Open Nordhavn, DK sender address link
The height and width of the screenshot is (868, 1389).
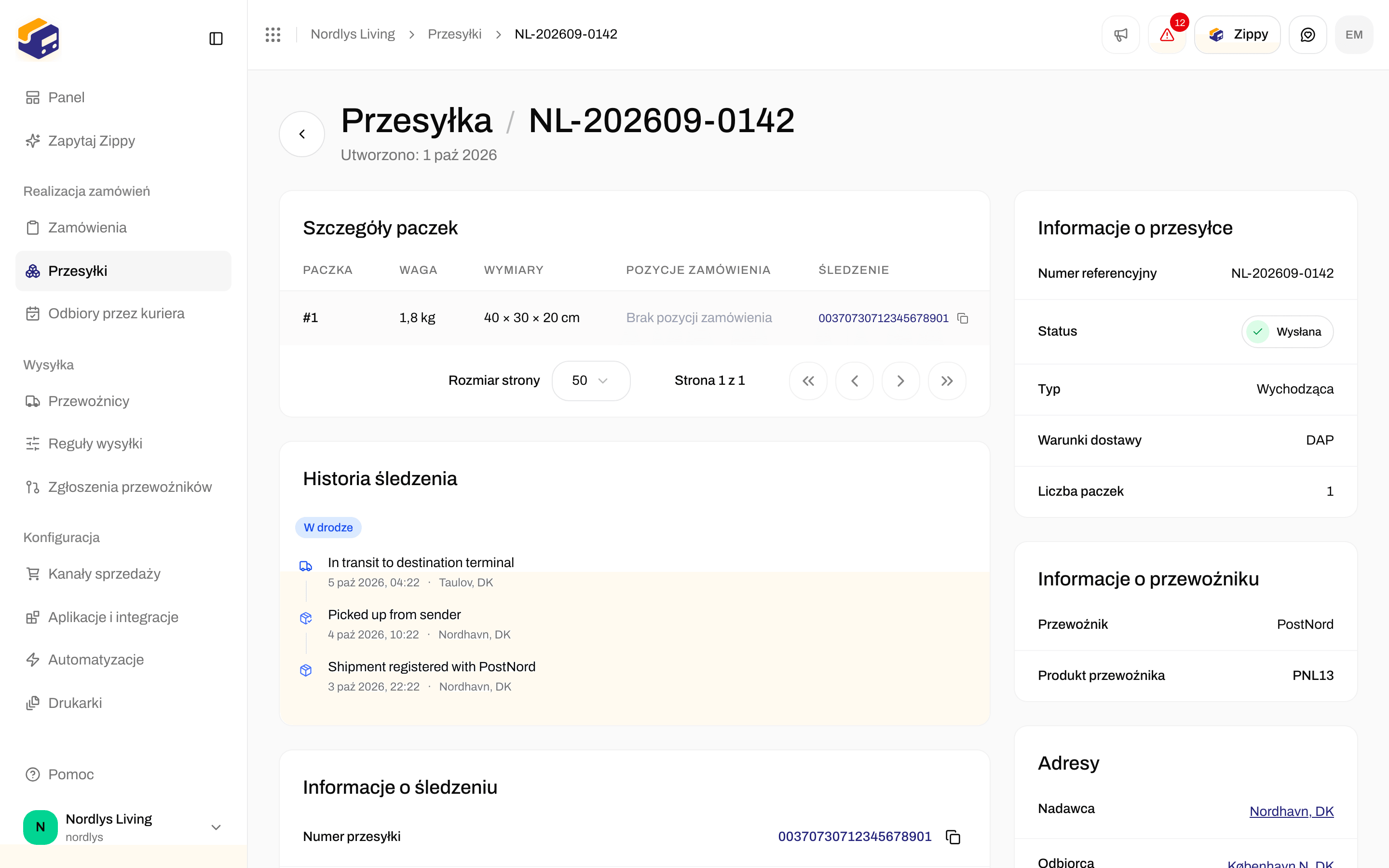[x=1292, y=811]
